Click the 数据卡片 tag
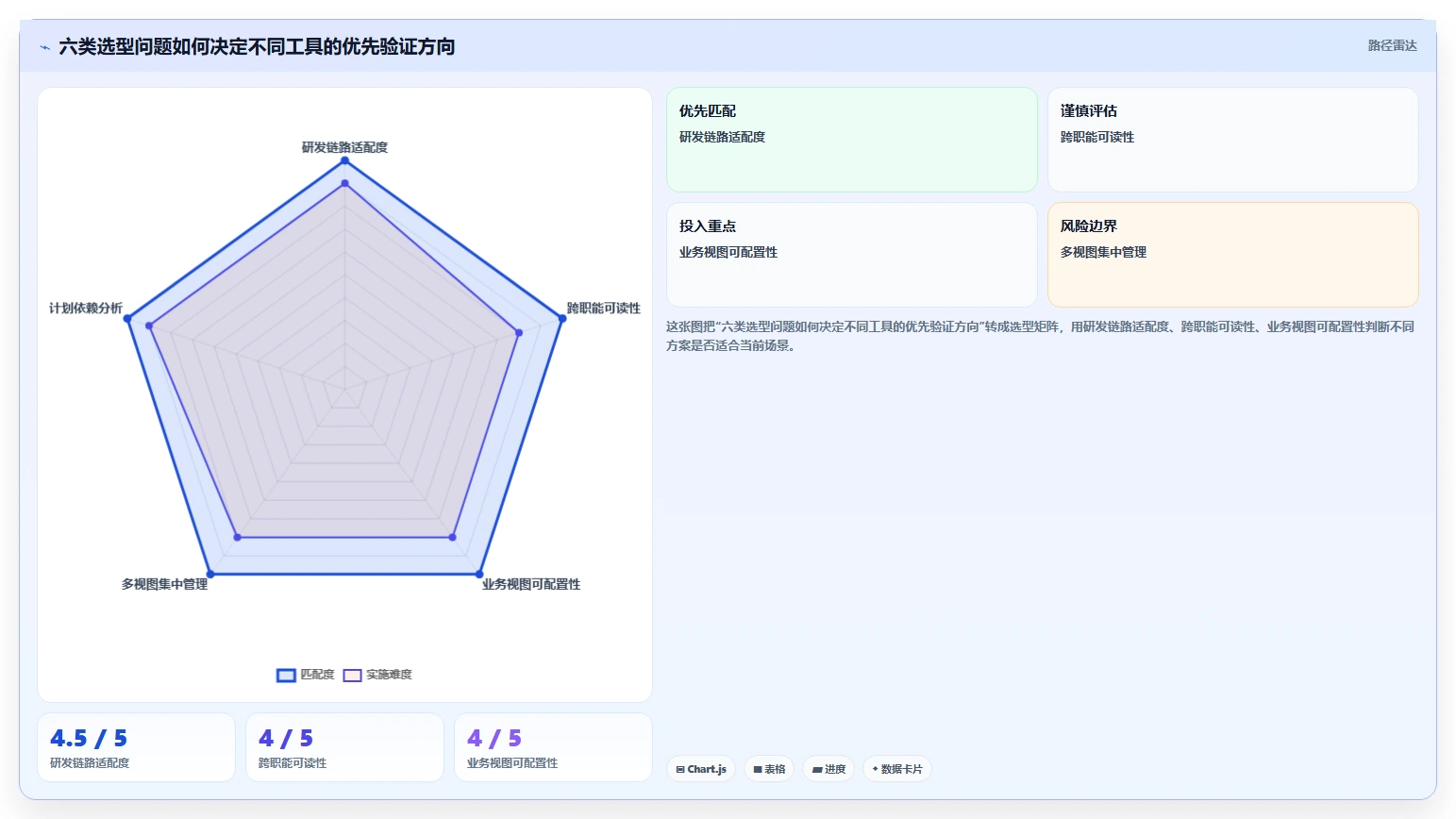Viewport: 1456px width, 819px height. click(x=897, y=769)
